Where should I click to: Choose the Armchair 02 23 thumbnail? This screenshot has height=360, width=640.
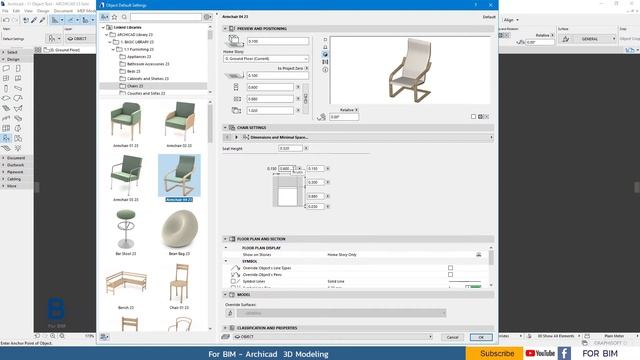tap(179, 122)
